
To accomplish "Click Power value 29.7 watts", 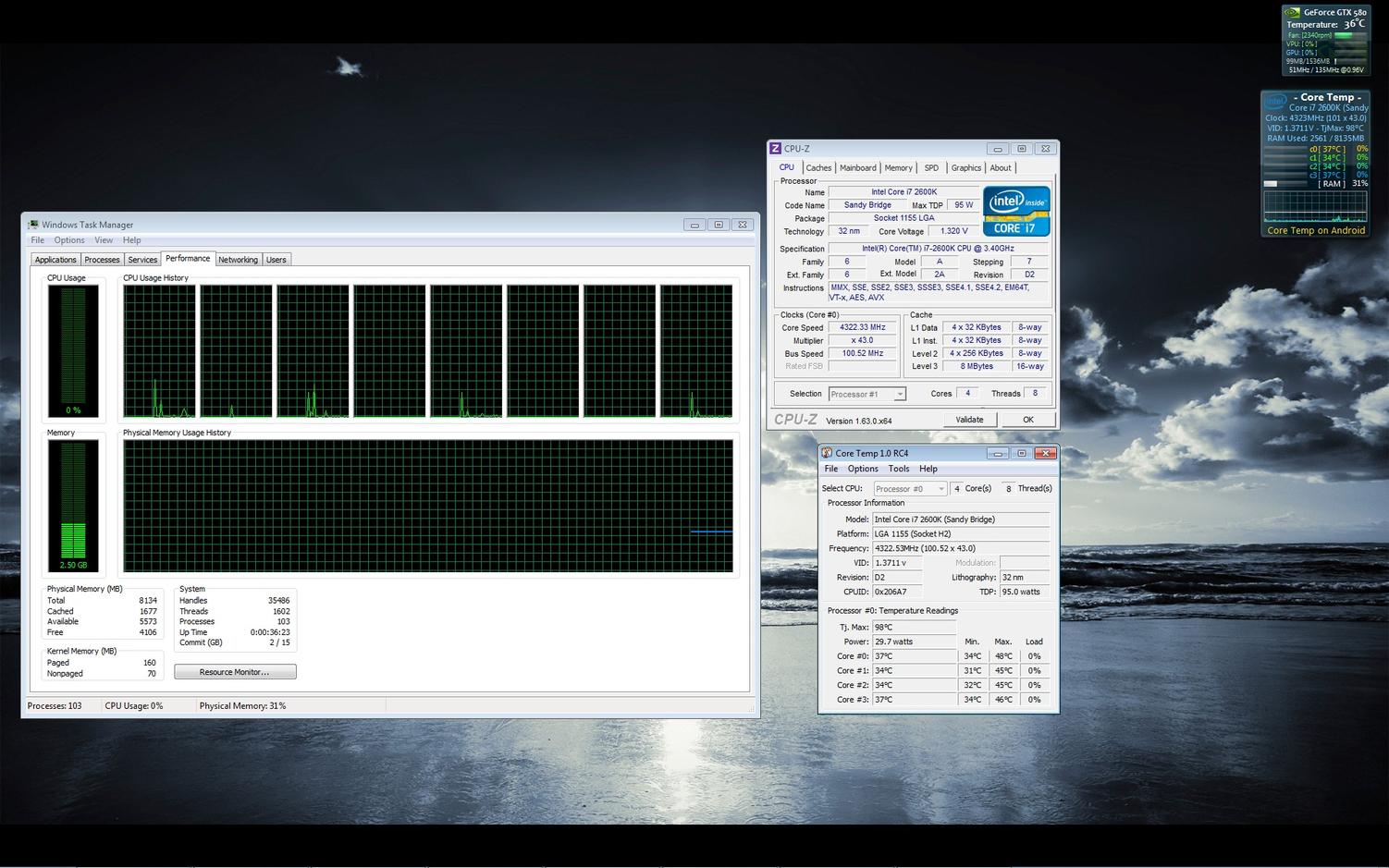I will click(915, 642).
